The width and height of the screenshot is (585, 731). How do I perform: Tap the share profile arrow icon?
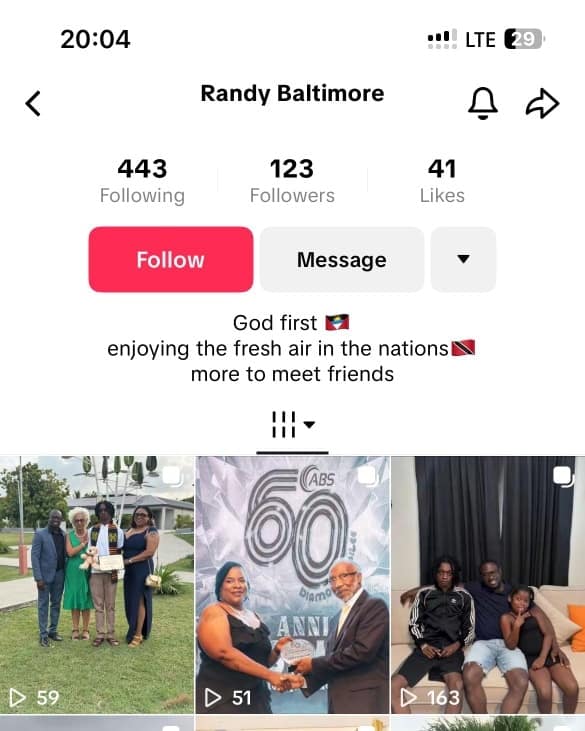(x=543, y=103)
